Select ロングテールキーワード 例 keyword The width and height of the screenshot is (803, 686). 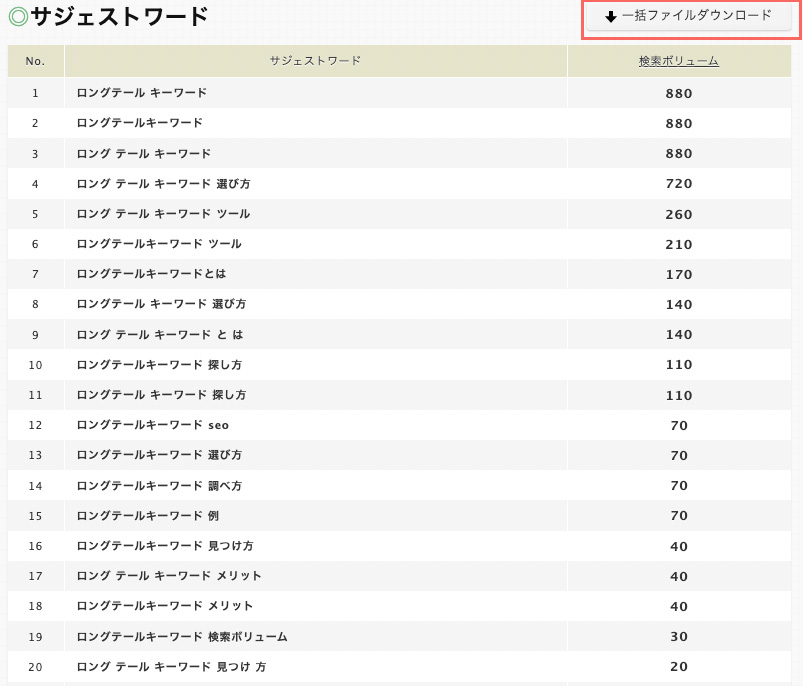147,516
